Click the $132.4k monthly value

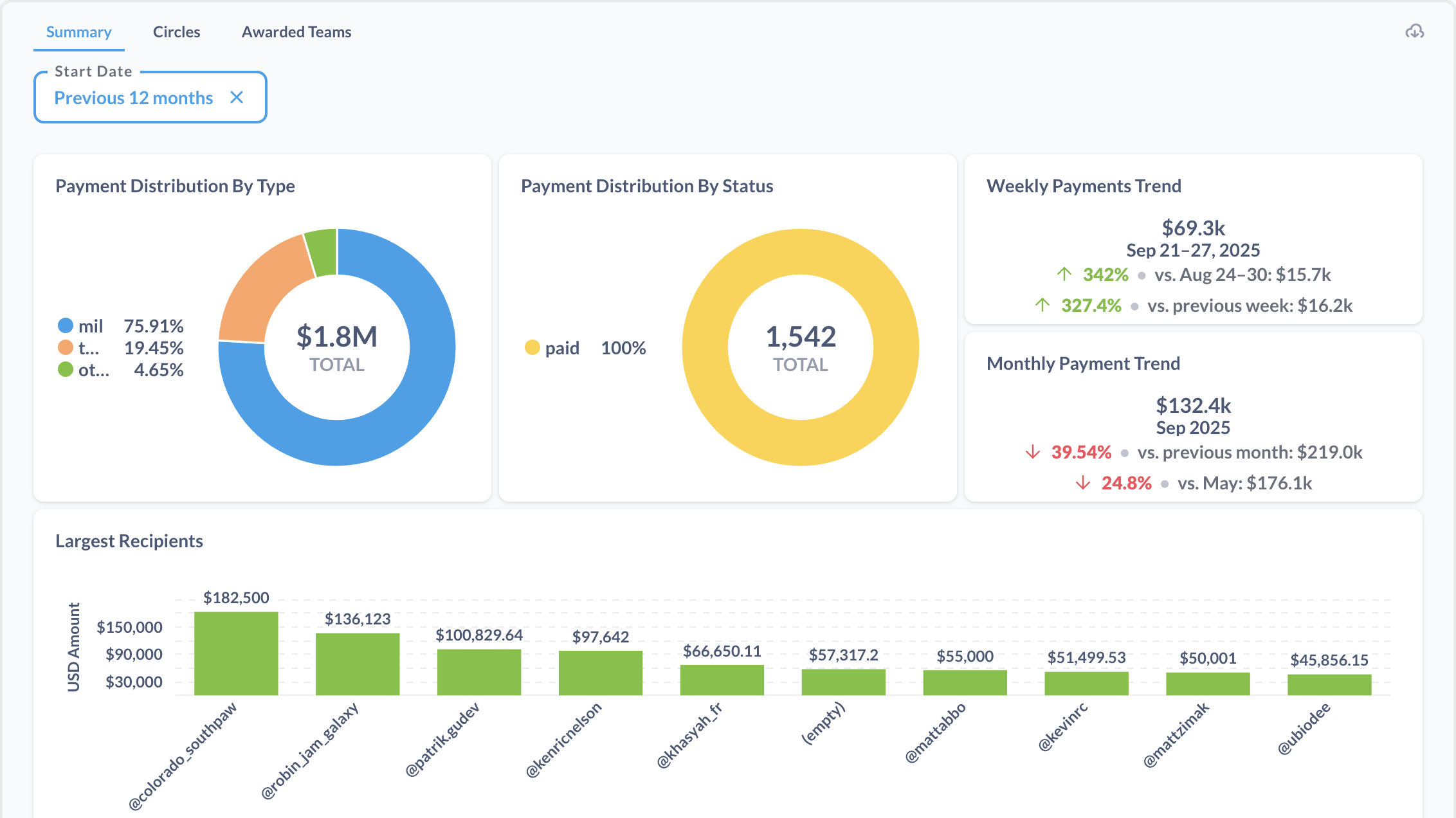[1194, 405]
